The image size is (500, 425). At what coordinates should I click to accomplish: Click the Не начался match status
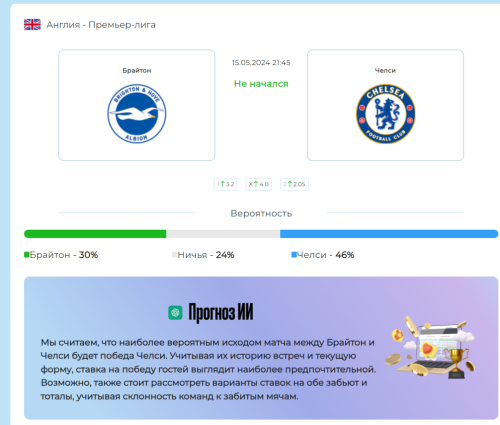[x=261, y=84]
